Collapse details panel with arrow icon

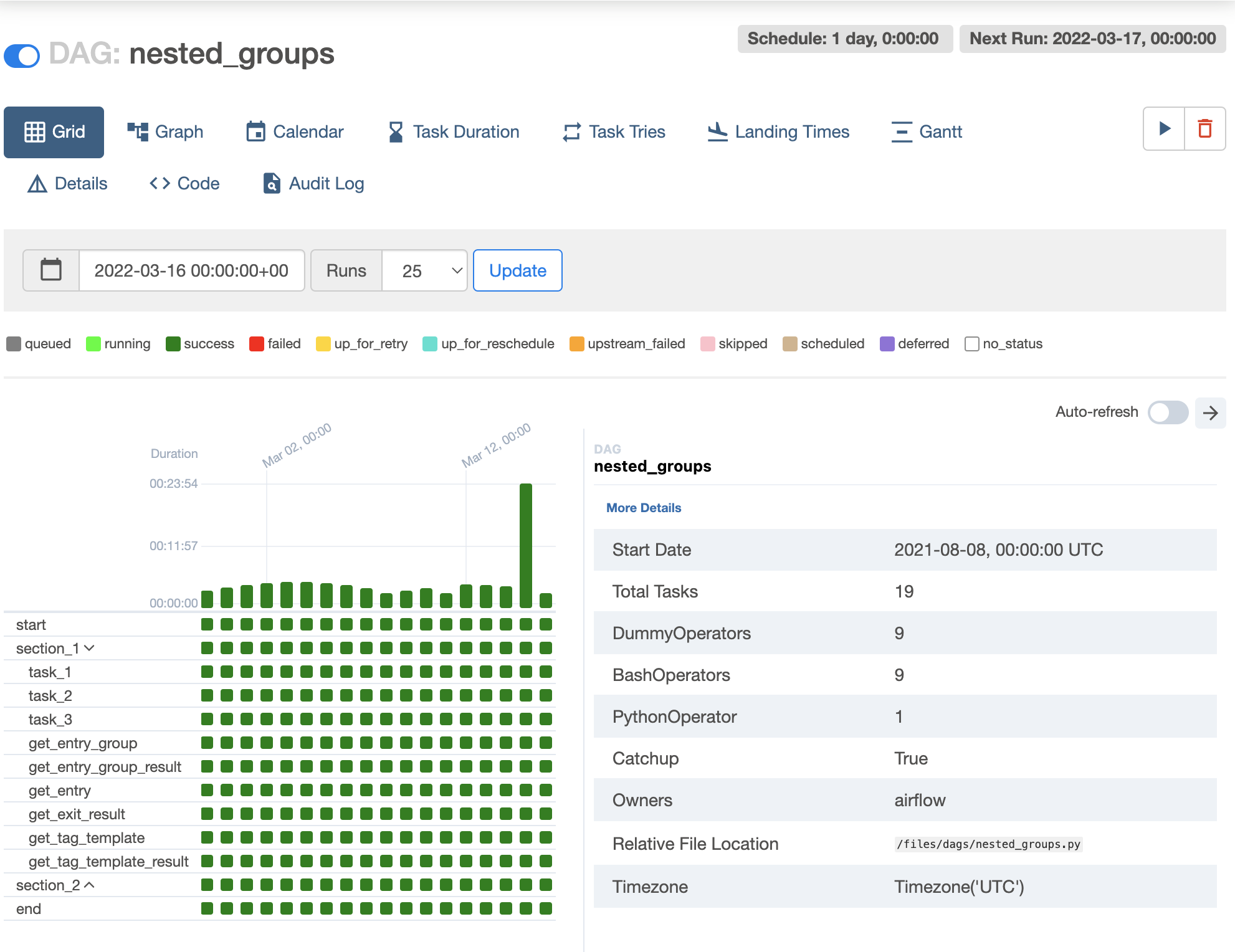point(1210,412)
